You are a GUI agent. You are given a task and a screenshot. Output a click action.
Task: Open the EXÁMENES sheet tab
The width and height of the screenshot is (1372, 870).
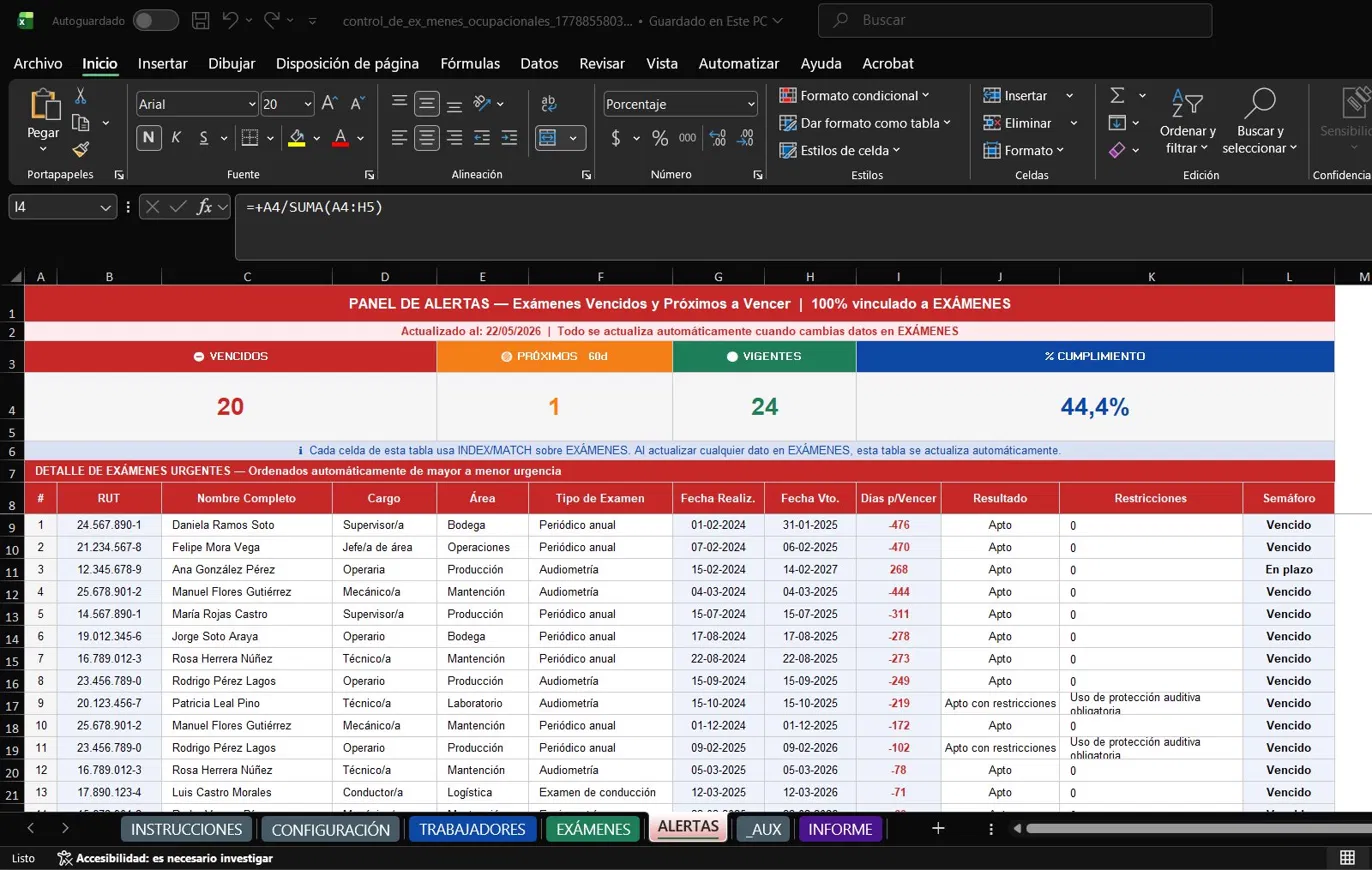(593, 829)
